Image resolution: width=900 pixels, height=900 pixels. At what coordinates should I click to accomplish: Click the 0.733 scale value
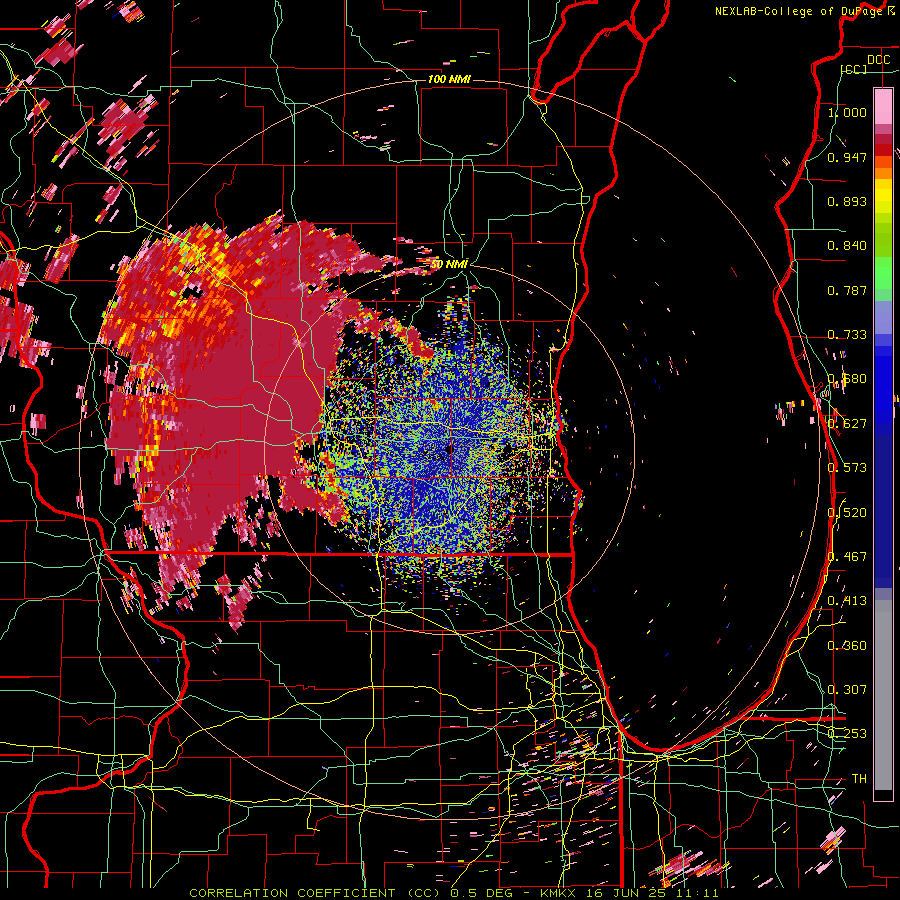[847, 335]
